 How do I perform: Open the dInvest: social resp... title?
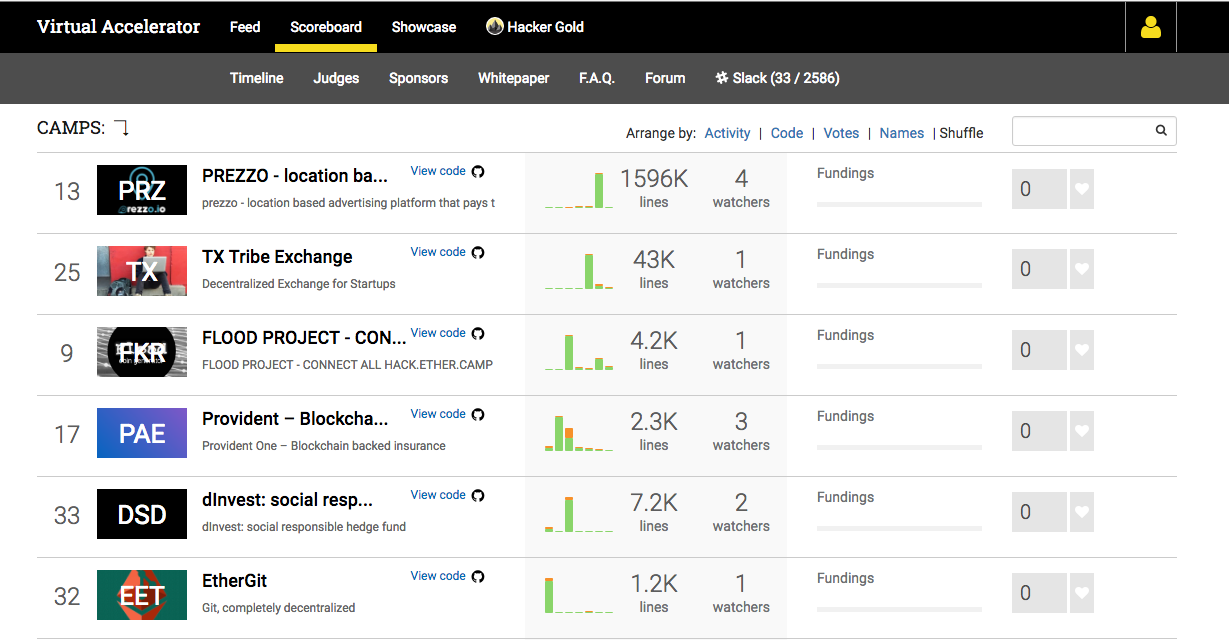287,500
